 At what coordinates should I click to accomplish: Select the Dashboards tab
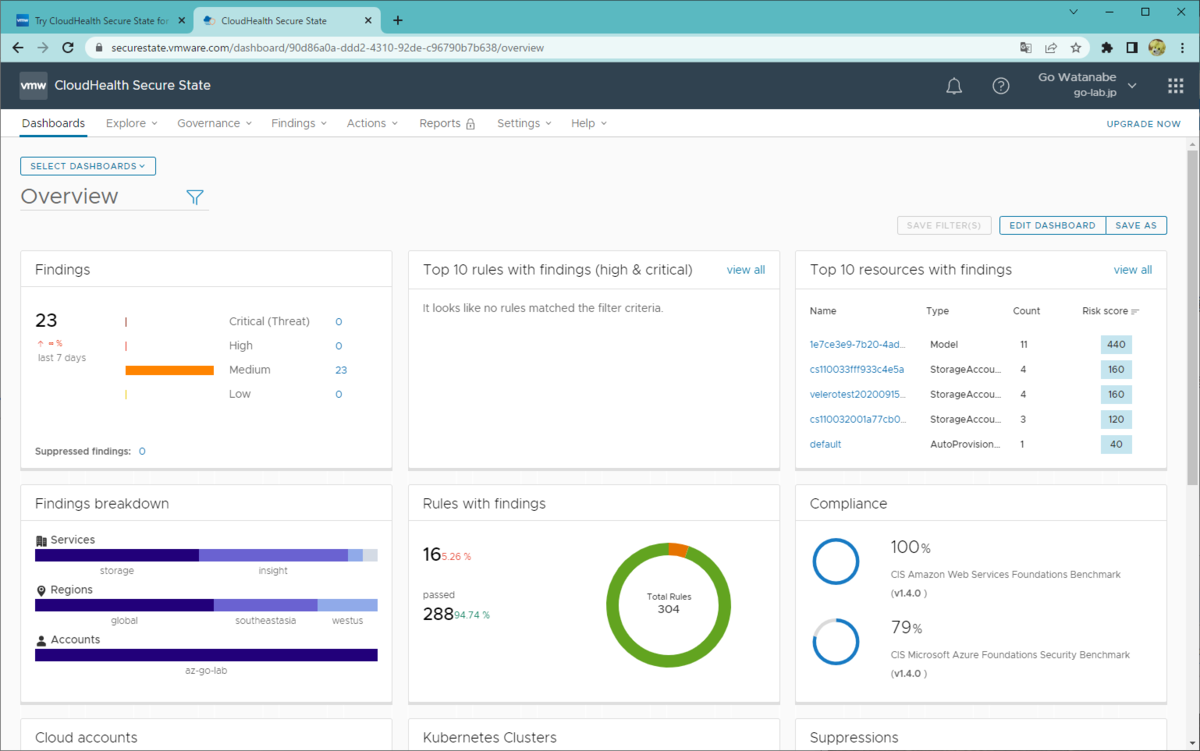[x=53, y=123]
